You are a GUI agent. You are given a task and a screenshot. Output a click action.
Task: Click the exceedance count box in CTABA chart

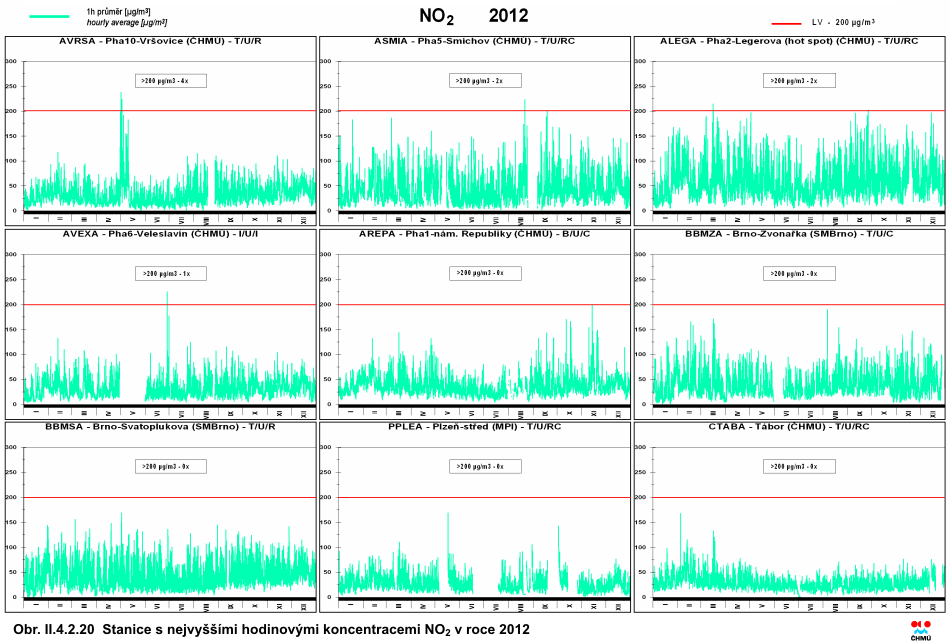coord(799,466)
